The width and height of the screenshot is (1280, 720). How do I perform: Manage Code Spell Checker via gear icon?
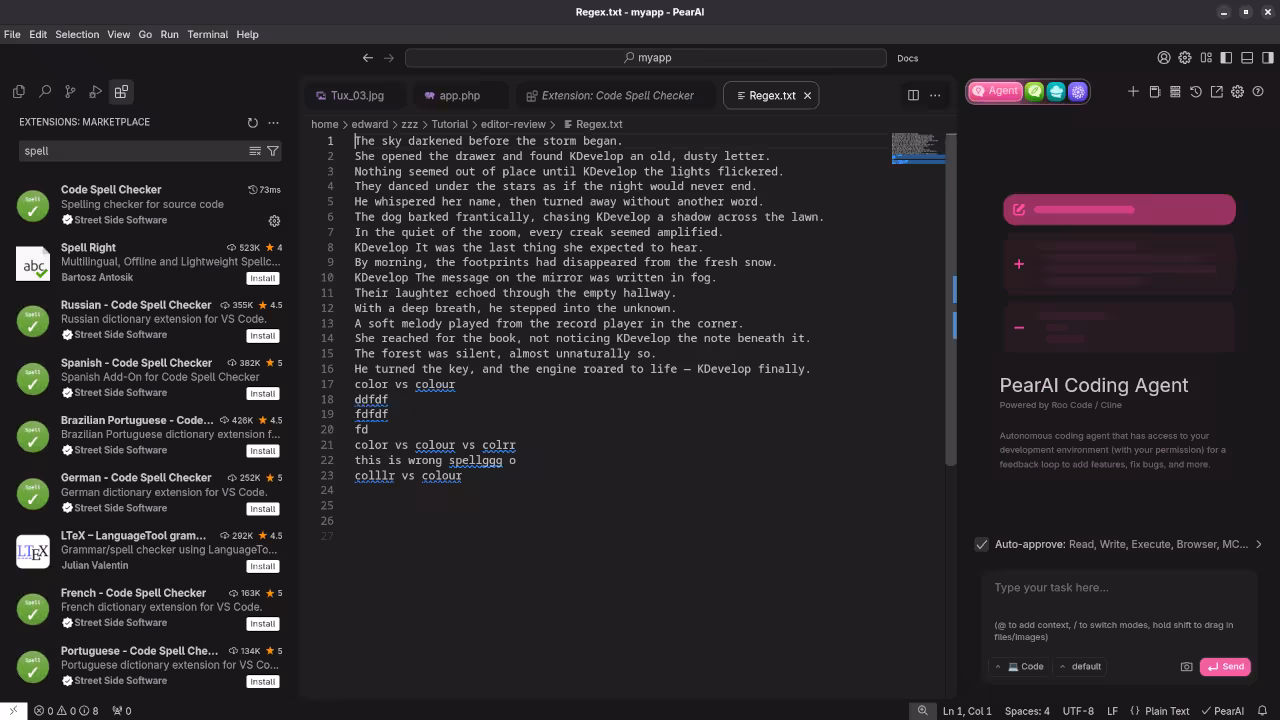[274, 221]
